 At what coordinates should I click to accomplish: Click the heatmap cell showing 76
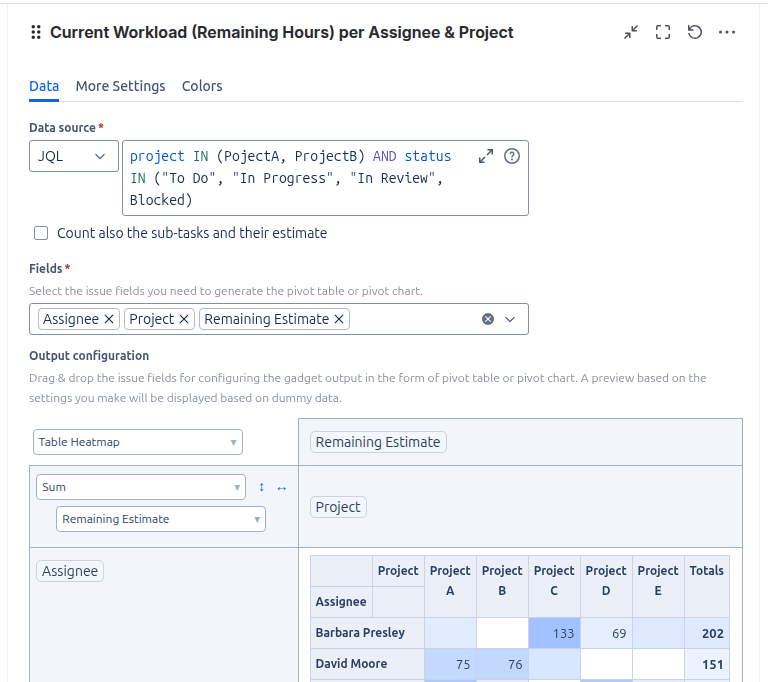(x=503, y=664)
